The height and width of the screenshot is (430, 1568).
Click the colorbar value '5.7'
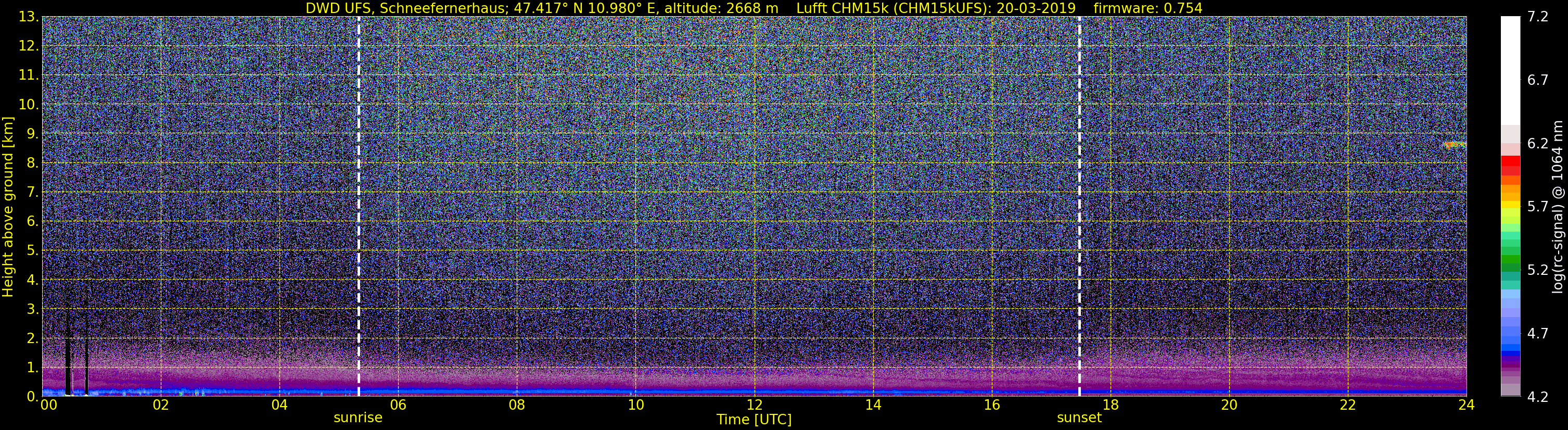(x=1538, y=207)
